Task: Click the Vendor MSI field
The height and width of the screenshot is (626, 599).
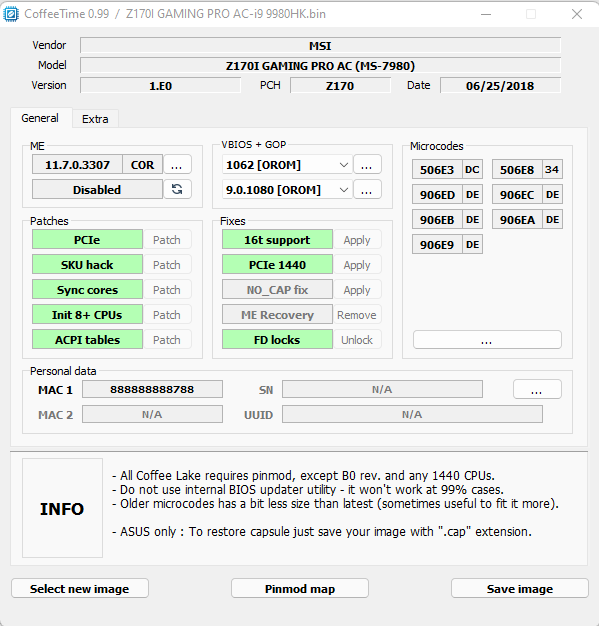Action: pos(320,46)
